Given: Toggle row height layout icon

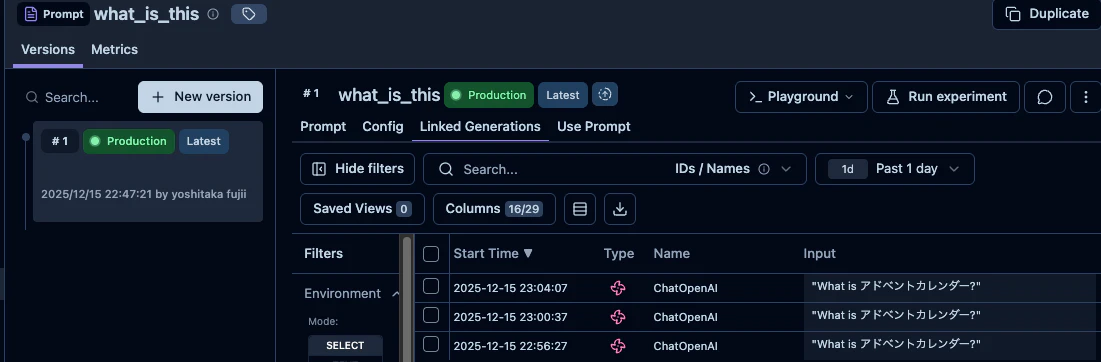Looking at the screenshot, I should pyautogui.click(x=580, y=209).
